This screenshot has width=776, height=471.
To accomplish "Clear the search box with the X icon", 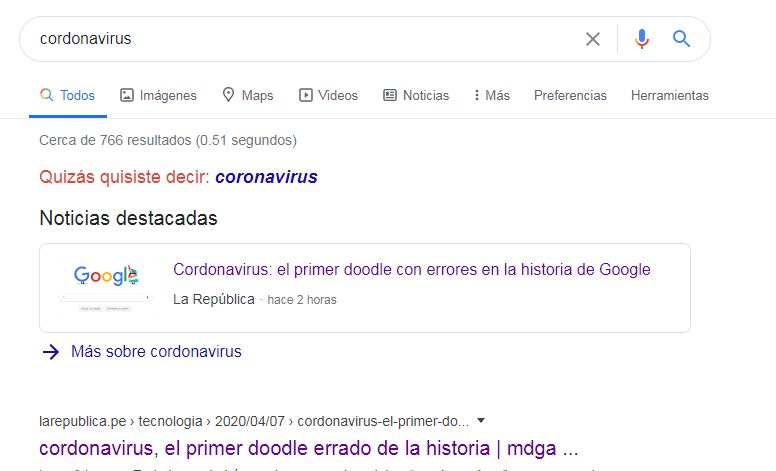I will coord(592,39).
